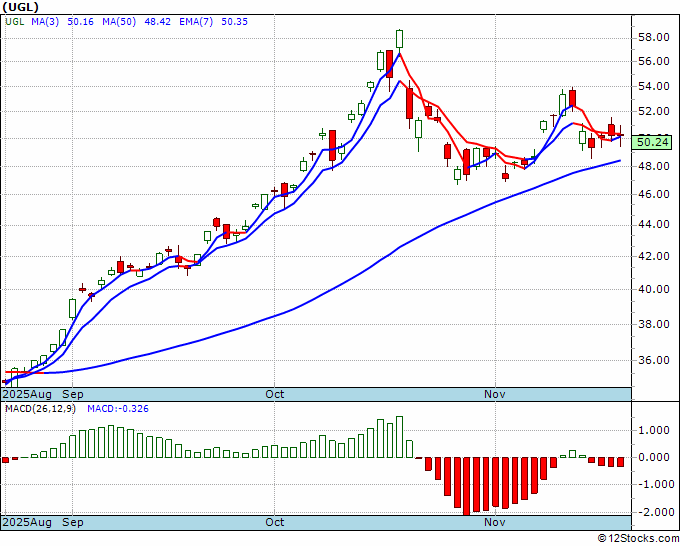
Task: Click the 44.00 price axis label
Action: 654,224
